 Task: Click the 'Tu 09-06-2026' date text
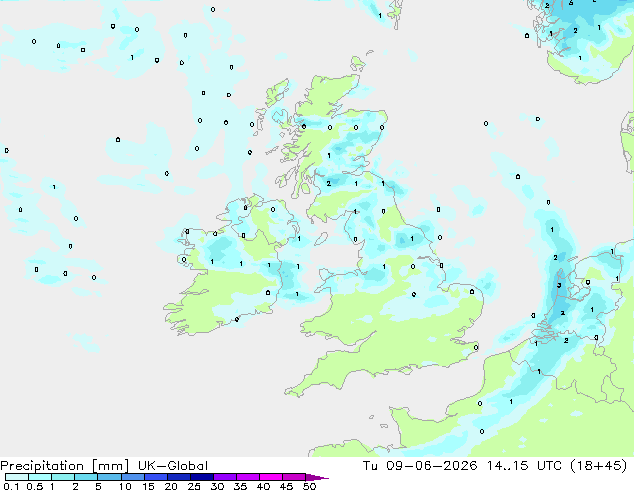[x=420, y=466]
